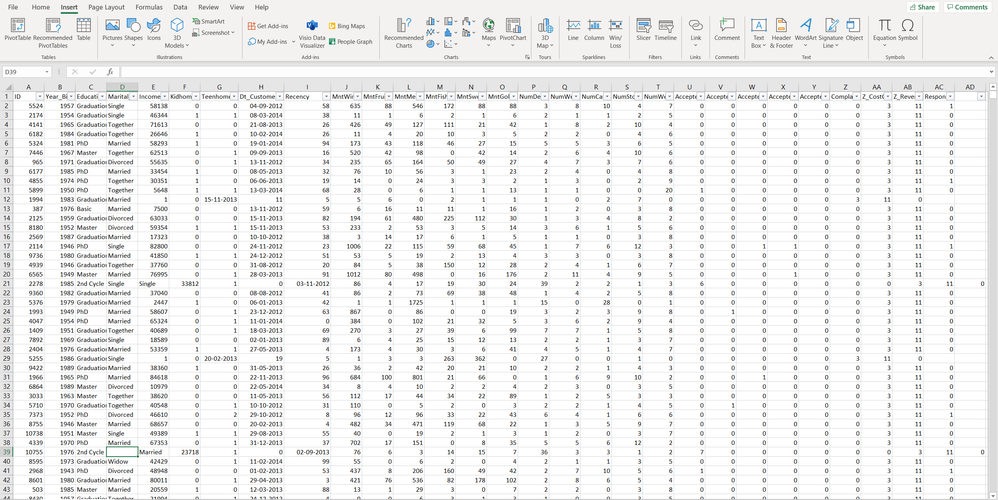
Task: Insert a Text Box
Action: pos(758,33)
